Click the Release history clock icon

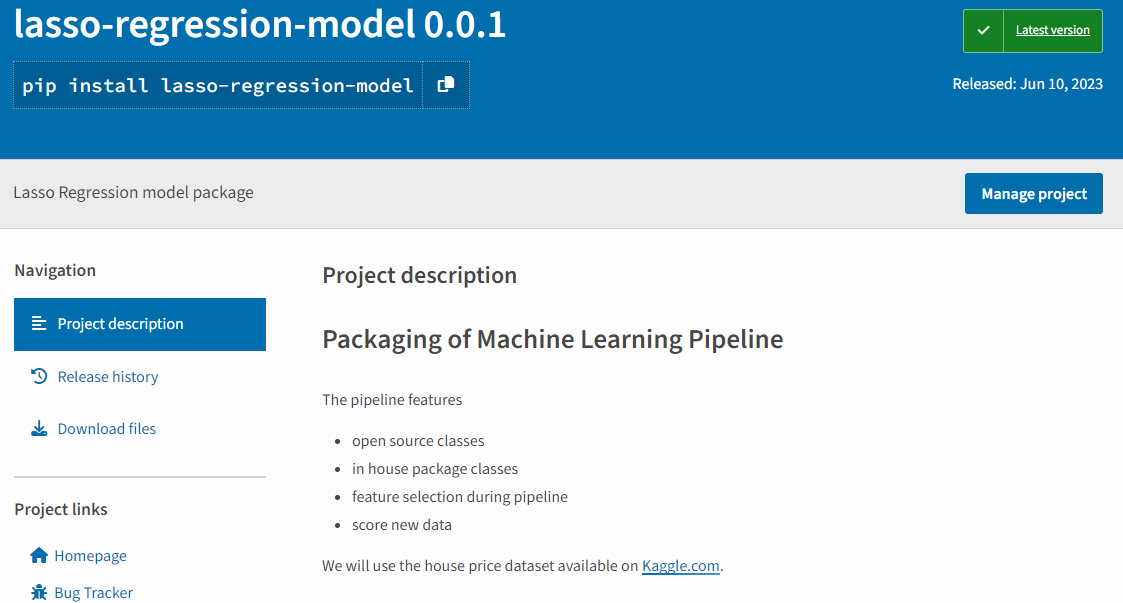pos(39,377)
